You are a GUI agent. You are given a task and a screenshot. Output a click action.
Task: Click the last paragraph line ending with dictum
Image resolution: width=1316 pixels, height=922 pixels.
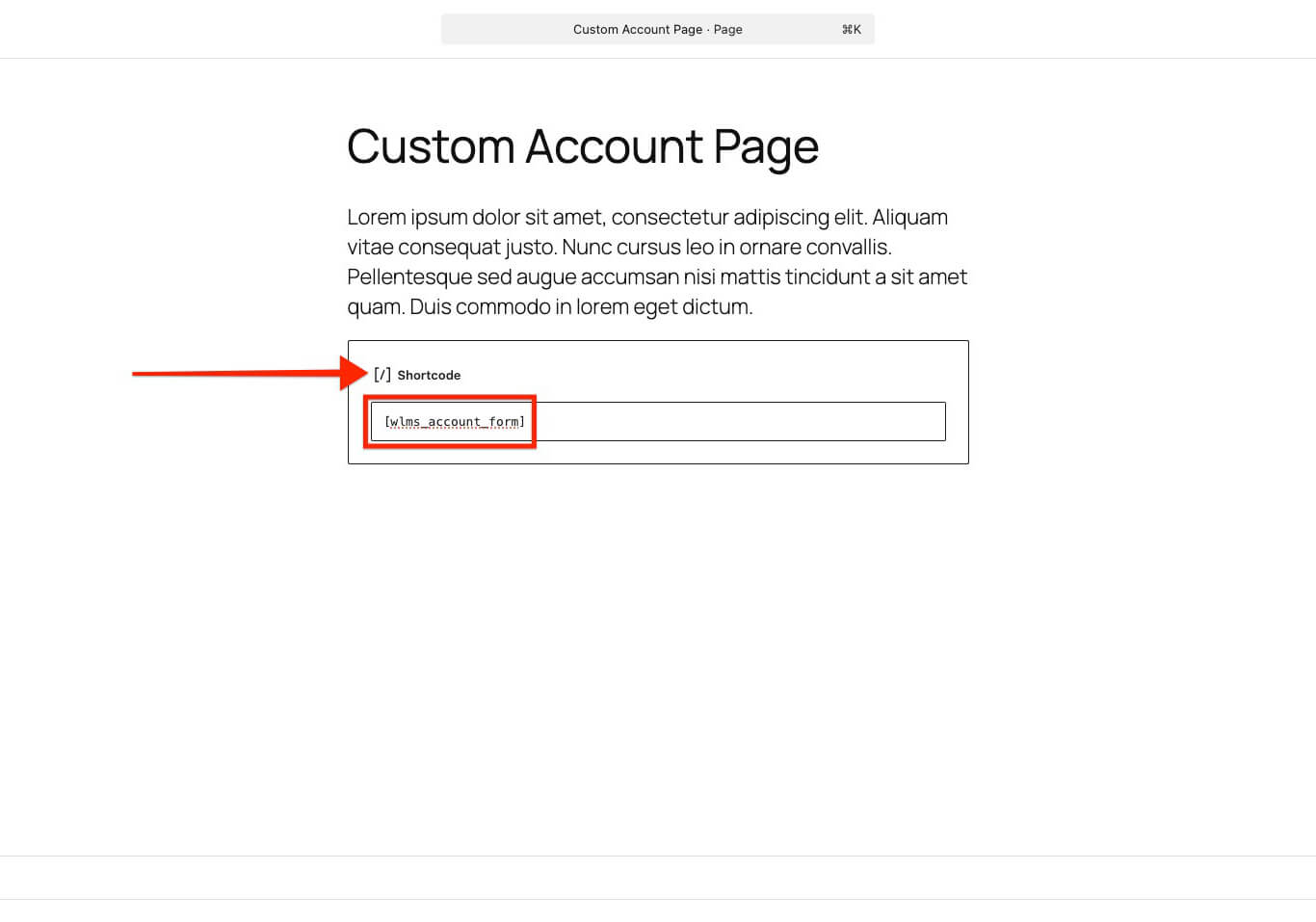coord(549,306)
